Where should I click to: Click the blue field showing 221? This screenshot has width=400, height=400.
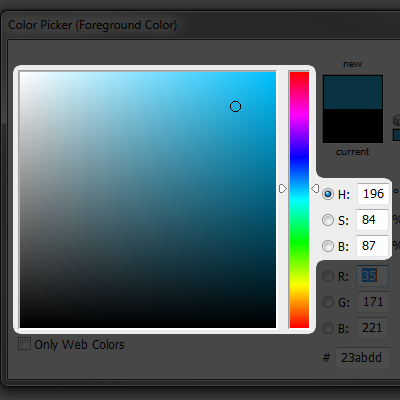point(372,328)
